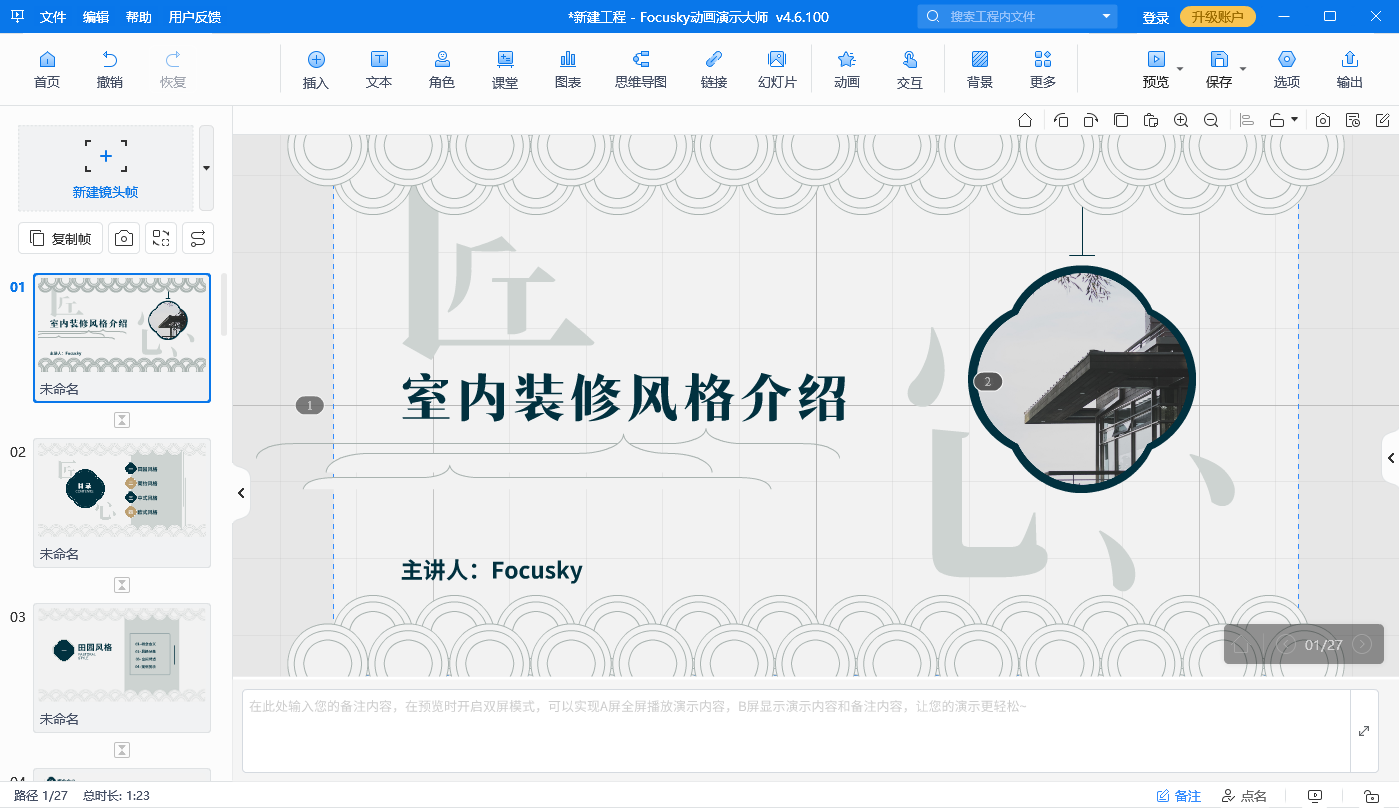Select the 文本 text tool
This screenshot has height=808, width=1399.
[x=379, y=70]
